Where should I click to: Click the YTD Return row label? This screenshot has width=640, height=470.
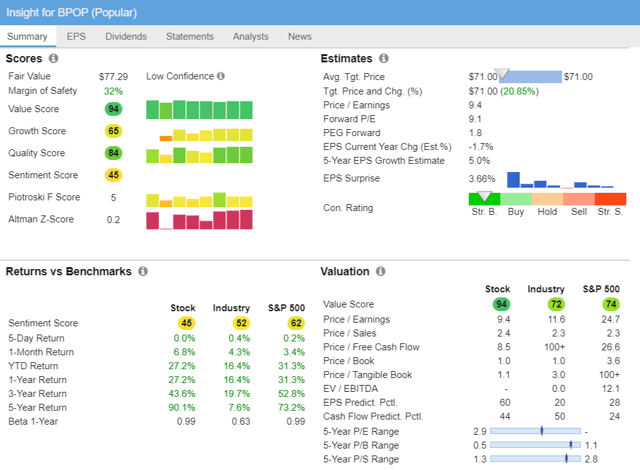[33, 366]
